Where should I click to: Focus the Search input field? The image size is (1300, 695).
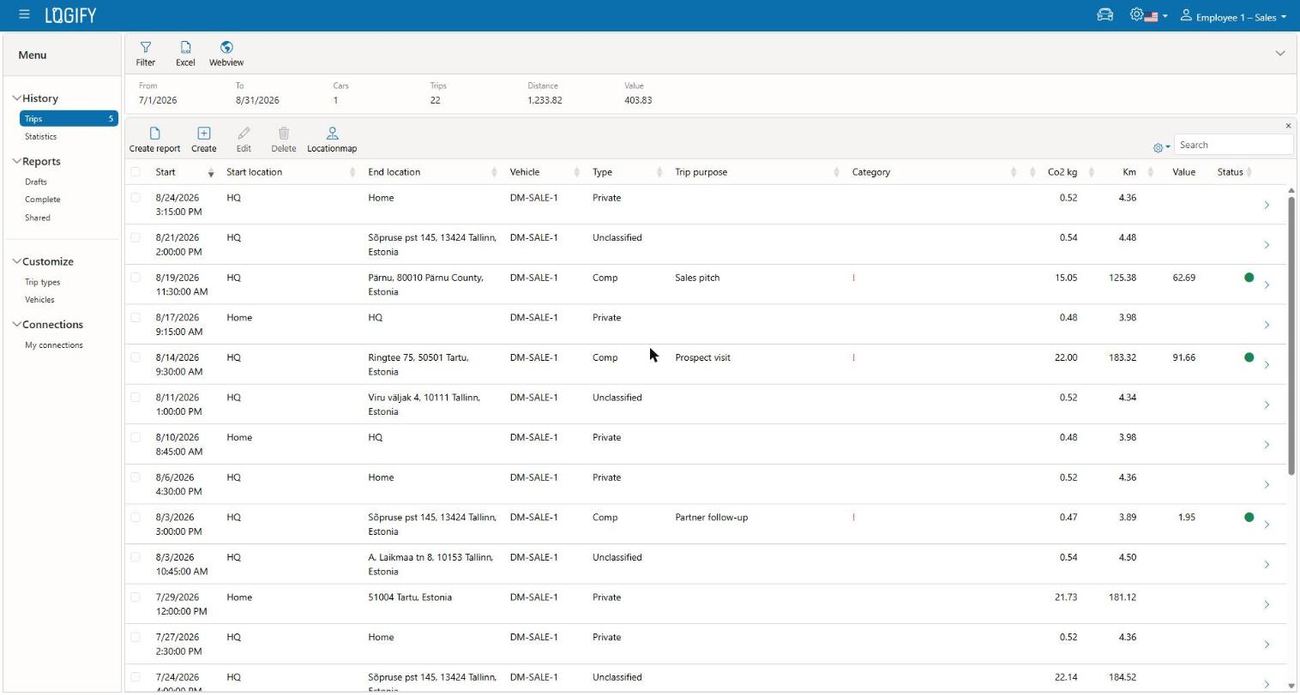[x=1233, y=145]
